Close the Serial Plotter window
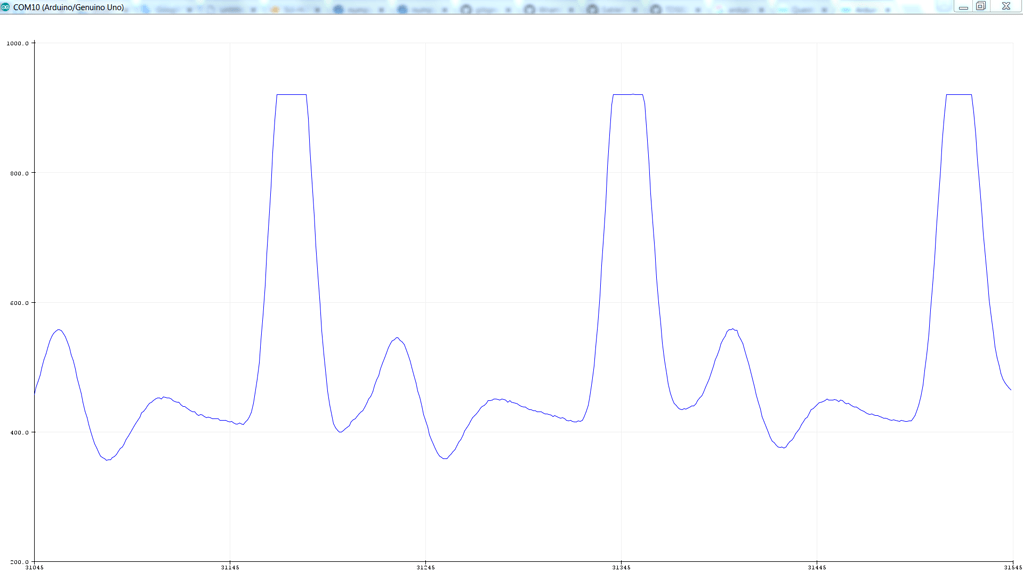1023x580 pixels. point(1005,7)
